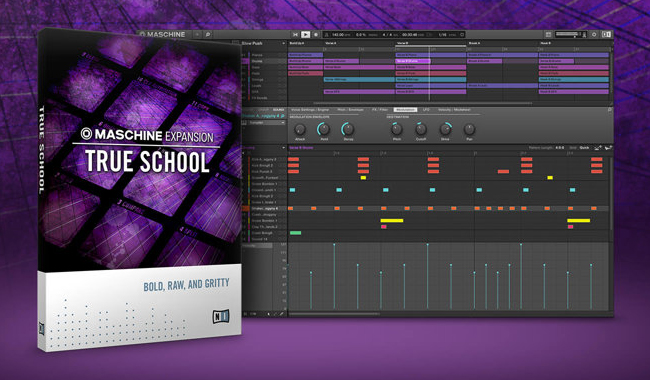Click the Hold knob
Screen dimensions: 650x380
pyautogui.click(x=324, y=129)
